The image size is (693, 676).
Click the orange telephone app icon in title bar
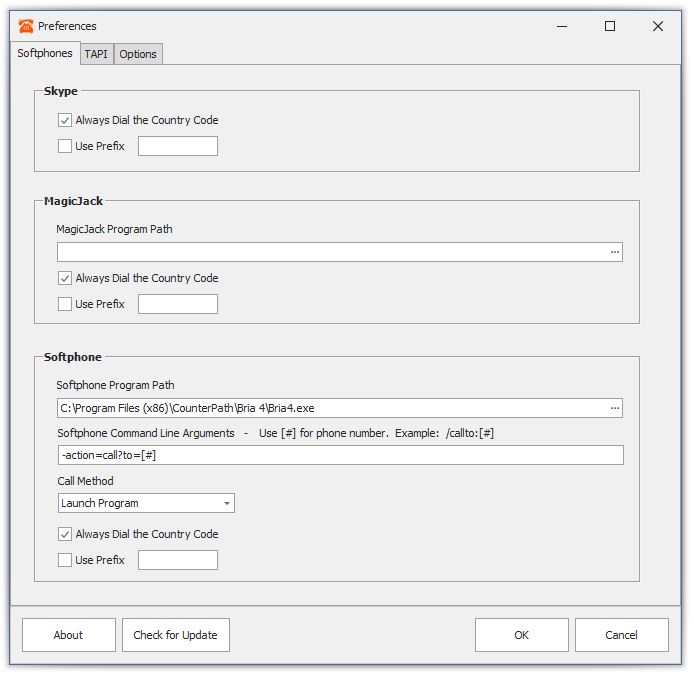[26, 26]
